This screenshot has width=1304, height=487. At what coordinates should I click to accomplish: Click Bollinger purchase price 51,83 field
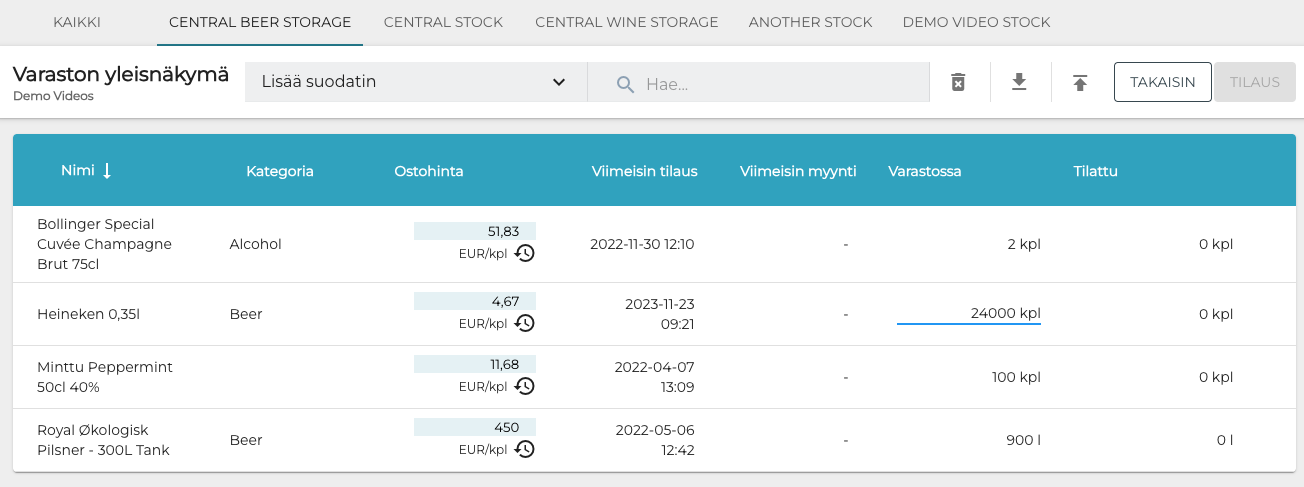pyautogui.click(x=475, y=231)
